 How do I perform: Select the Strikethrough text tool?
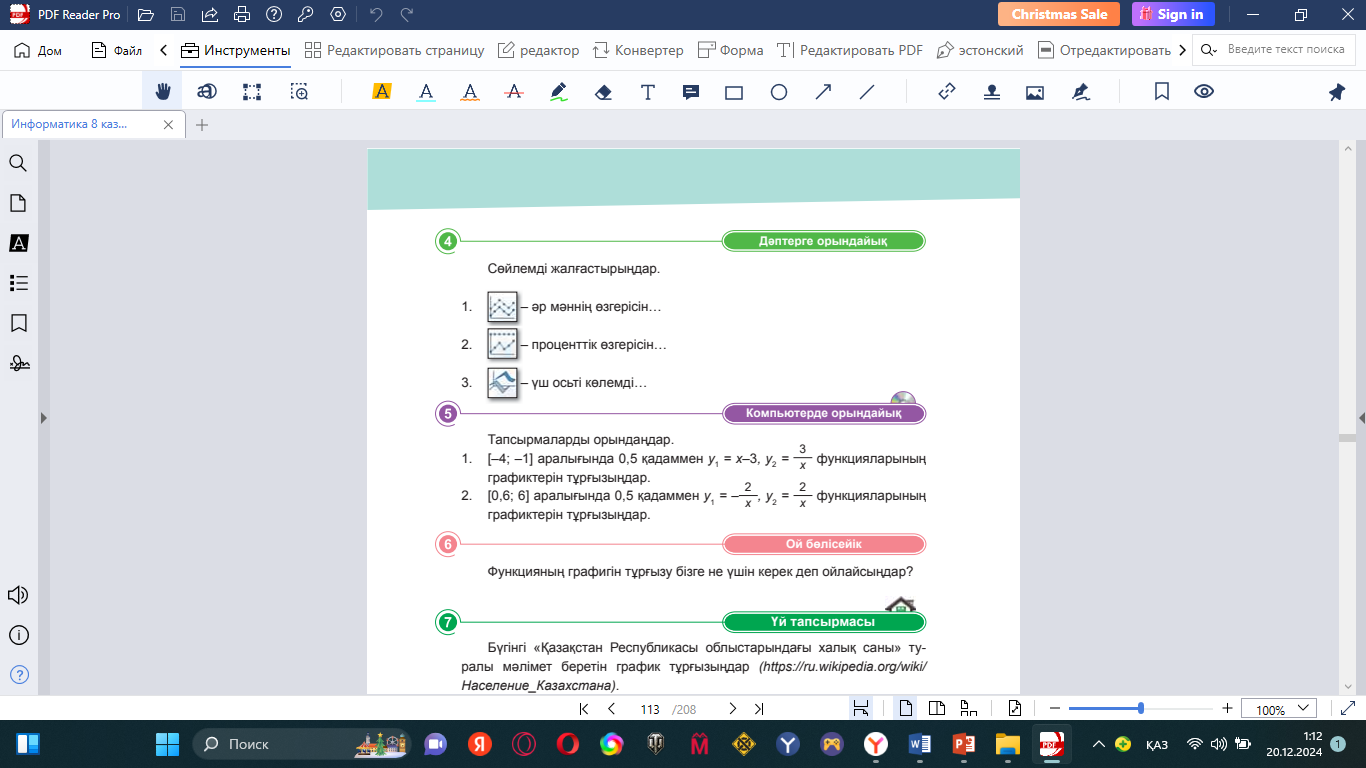point(515,92)
